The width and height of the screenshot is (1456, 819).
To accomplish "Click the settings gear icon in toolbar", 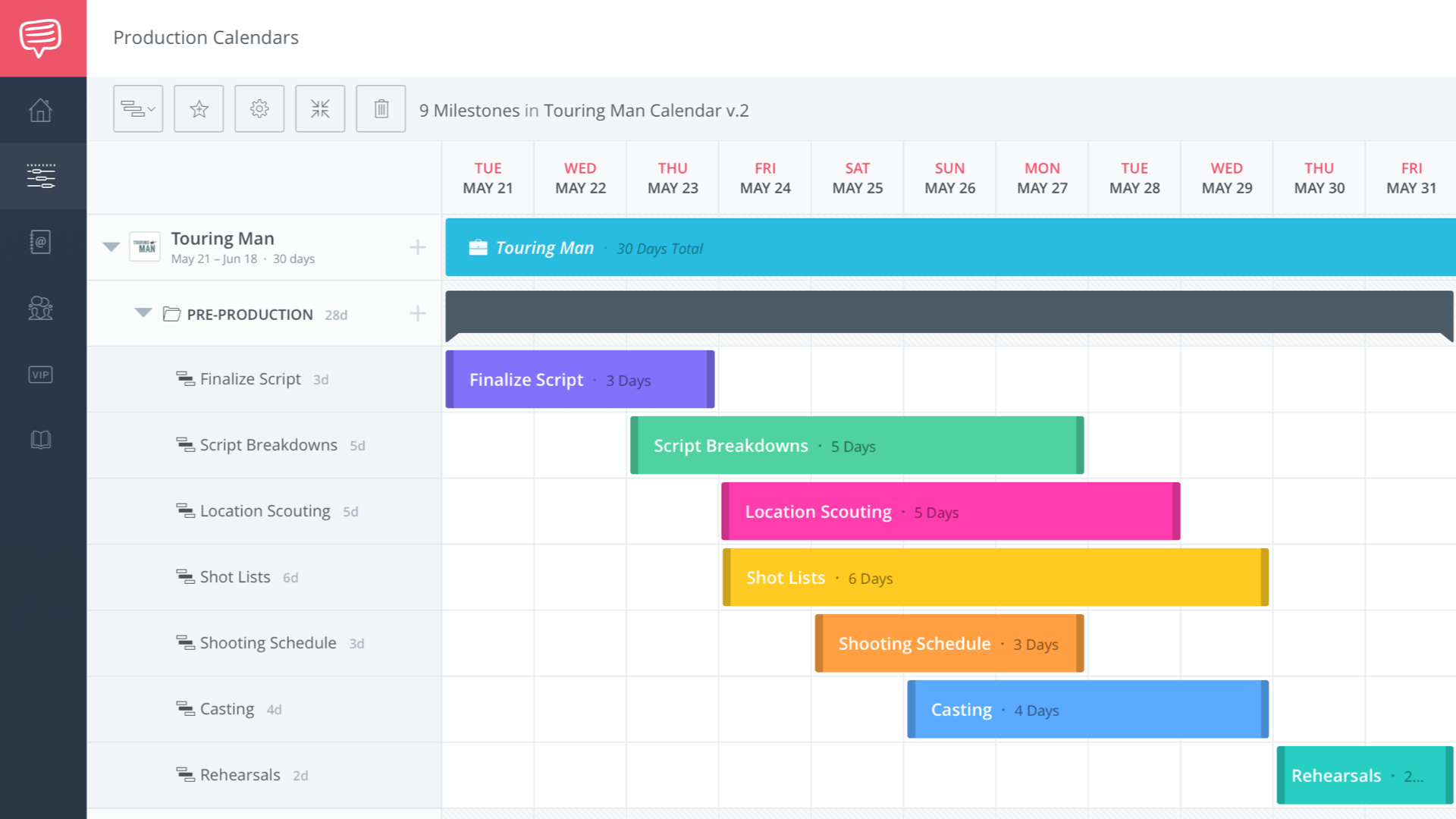I will pyautogui.click(x=259, y=109).
